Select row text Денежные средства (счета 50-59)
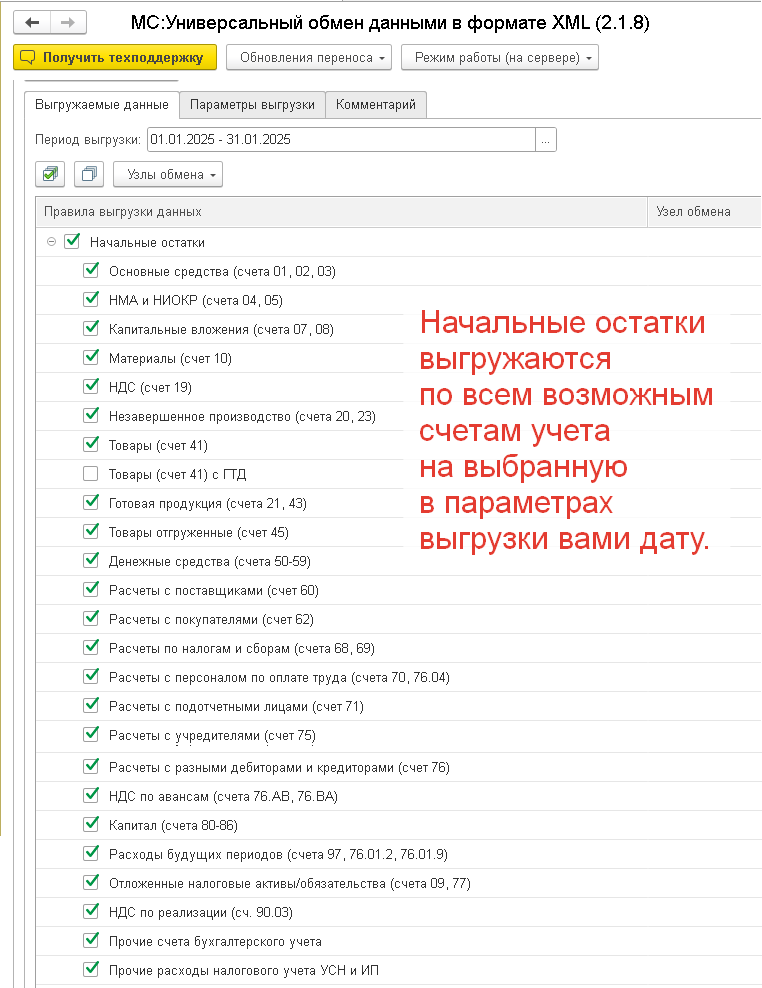762x988 pixels. coord(210,561)
